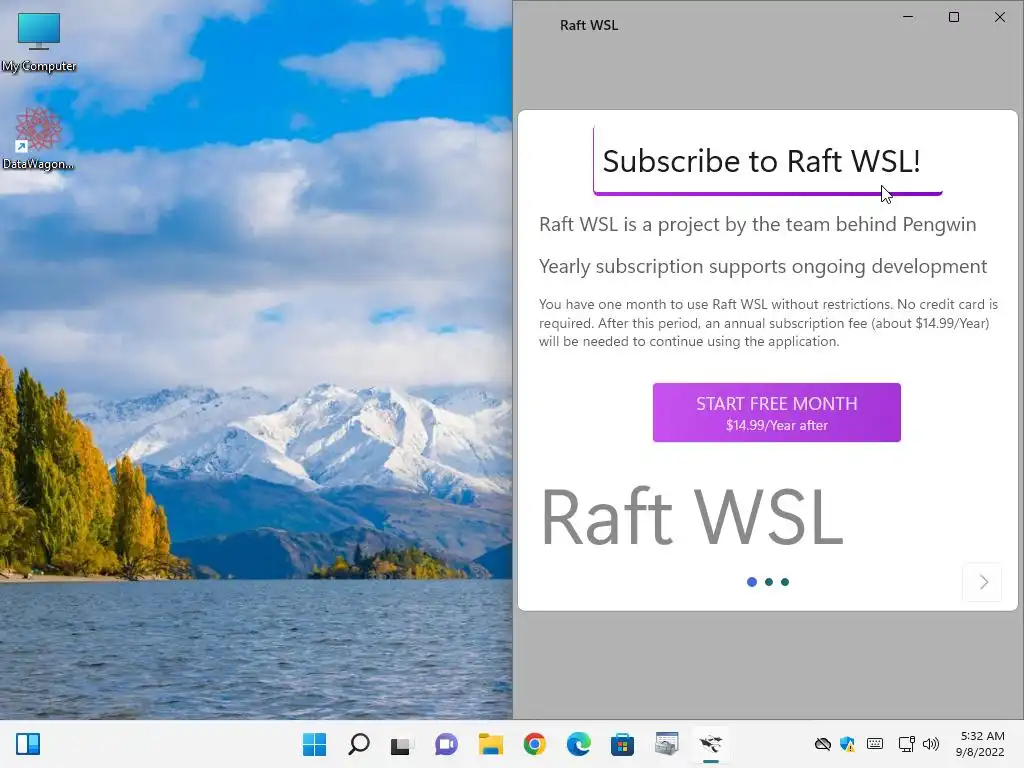Viewport: 1024px width, 768px height.
Task: Open Microsoft Store from taskbar
Action: 622,744
